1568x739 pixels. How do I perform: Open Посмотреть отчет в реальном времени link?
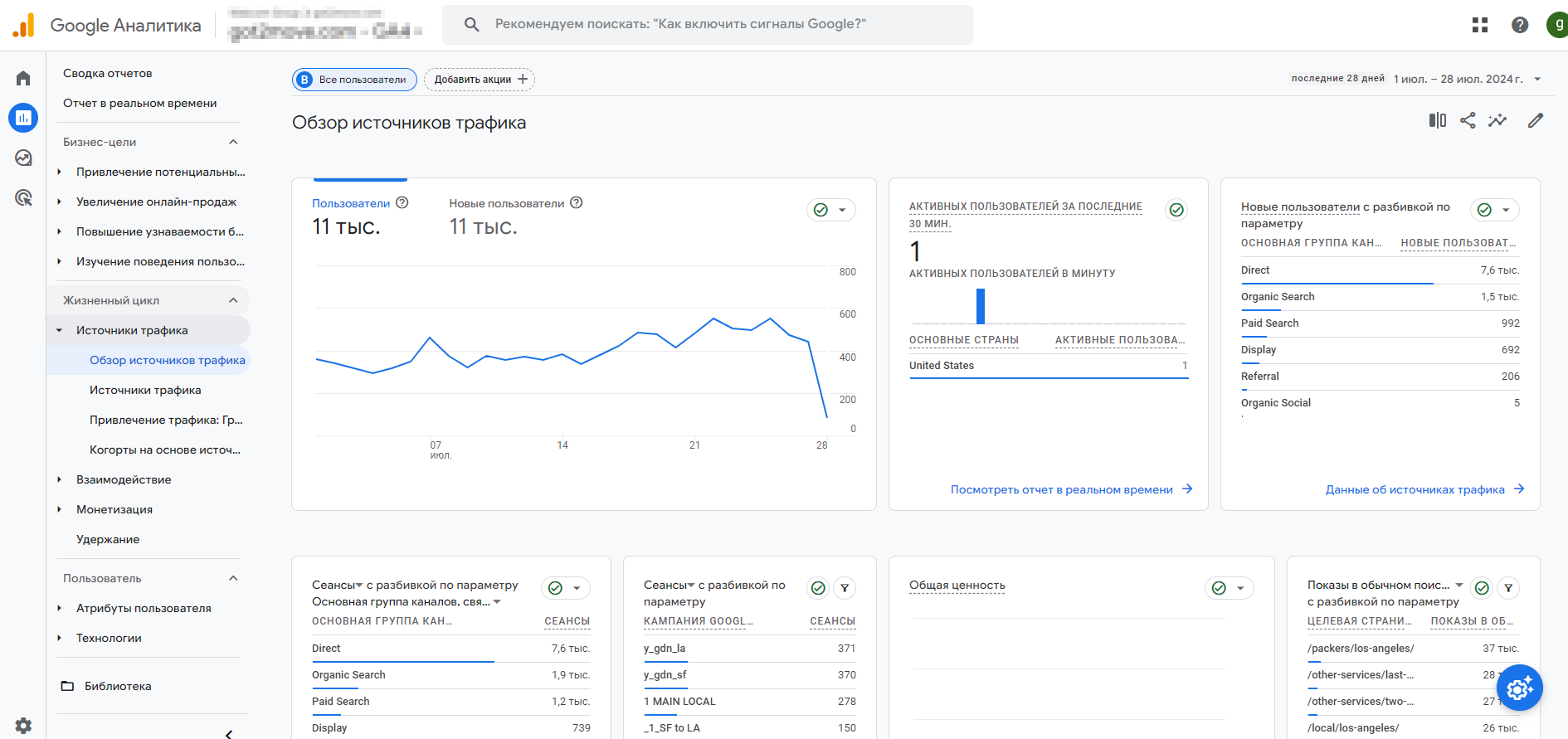click(1072, 489)
